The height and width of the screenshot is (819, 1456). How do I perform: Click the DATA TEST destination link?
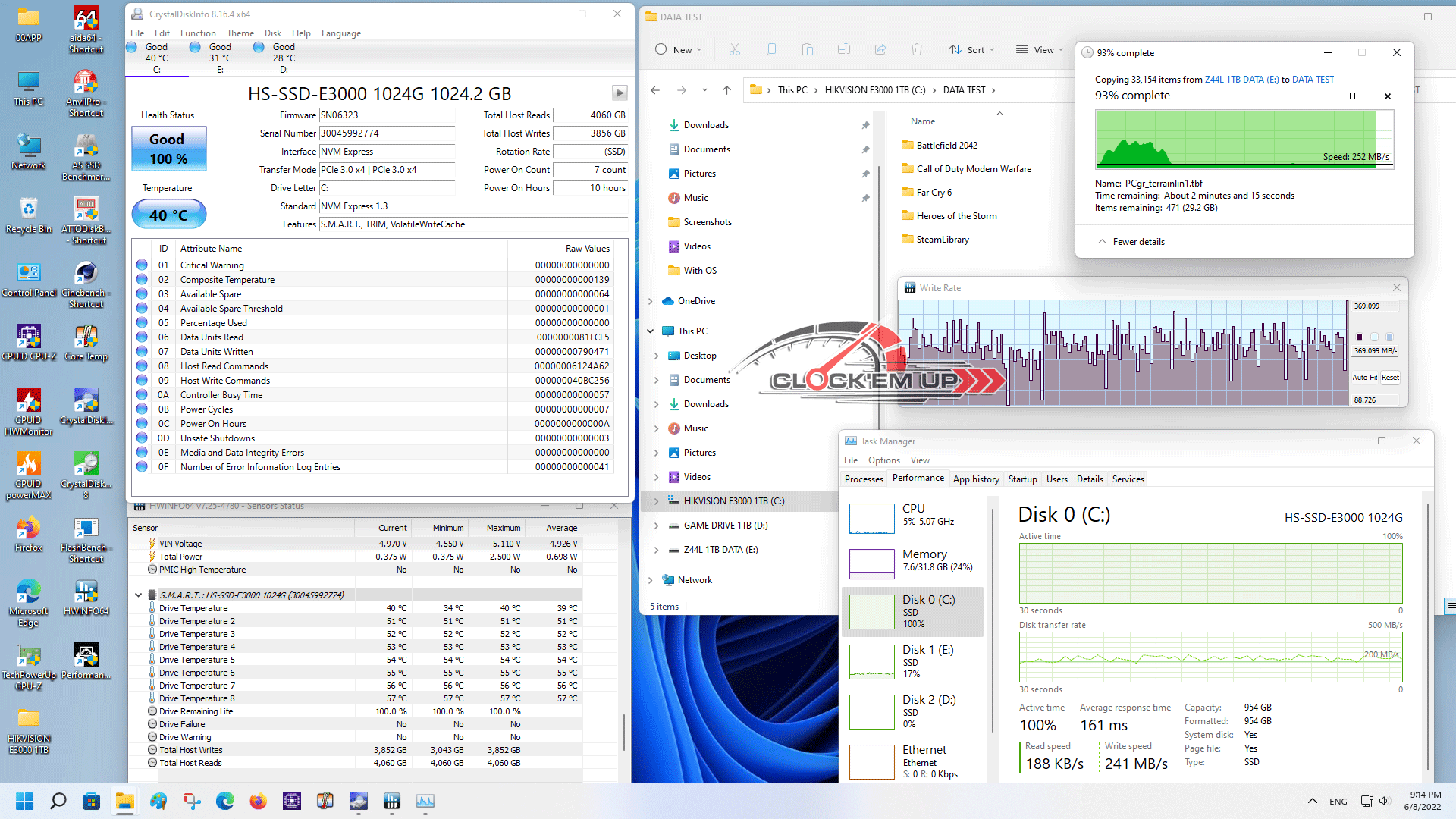tap(1313, 80)
